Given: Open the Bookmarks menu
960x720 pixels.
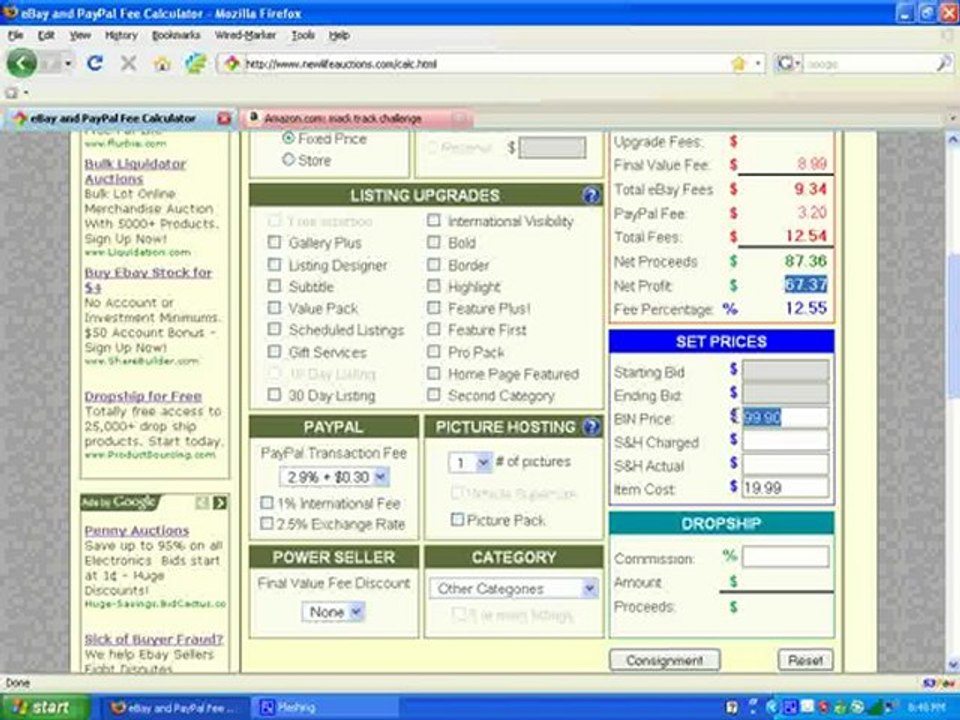Looking at the screenshot, I should [176, 36].
